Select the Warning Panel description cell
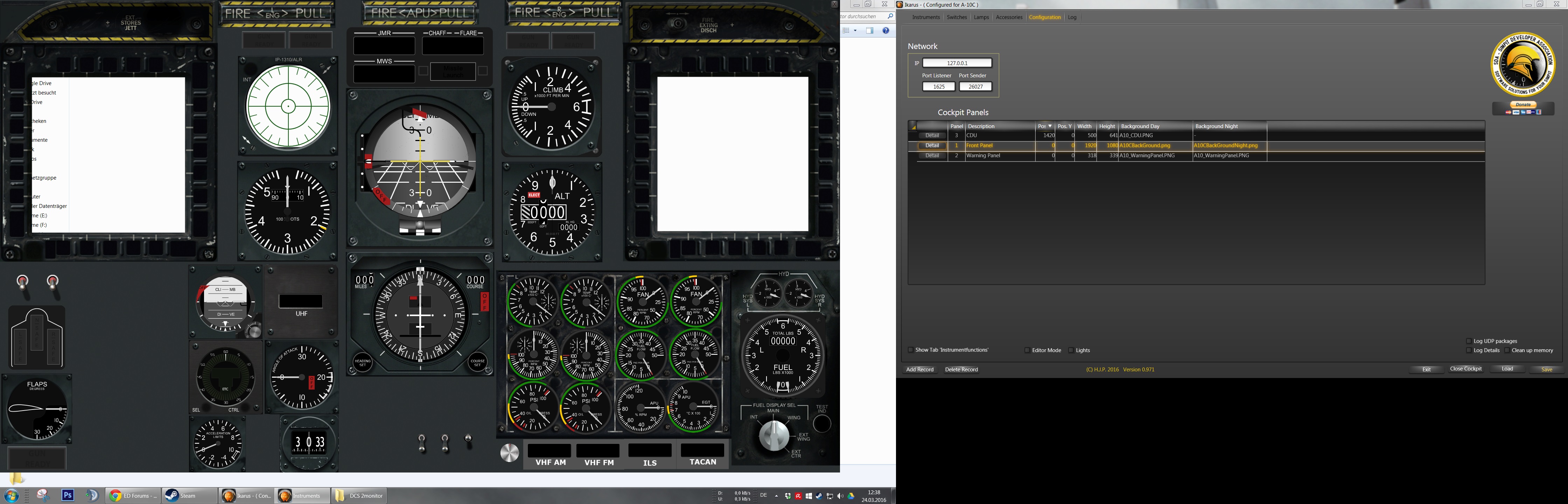 coord(1000,155)
